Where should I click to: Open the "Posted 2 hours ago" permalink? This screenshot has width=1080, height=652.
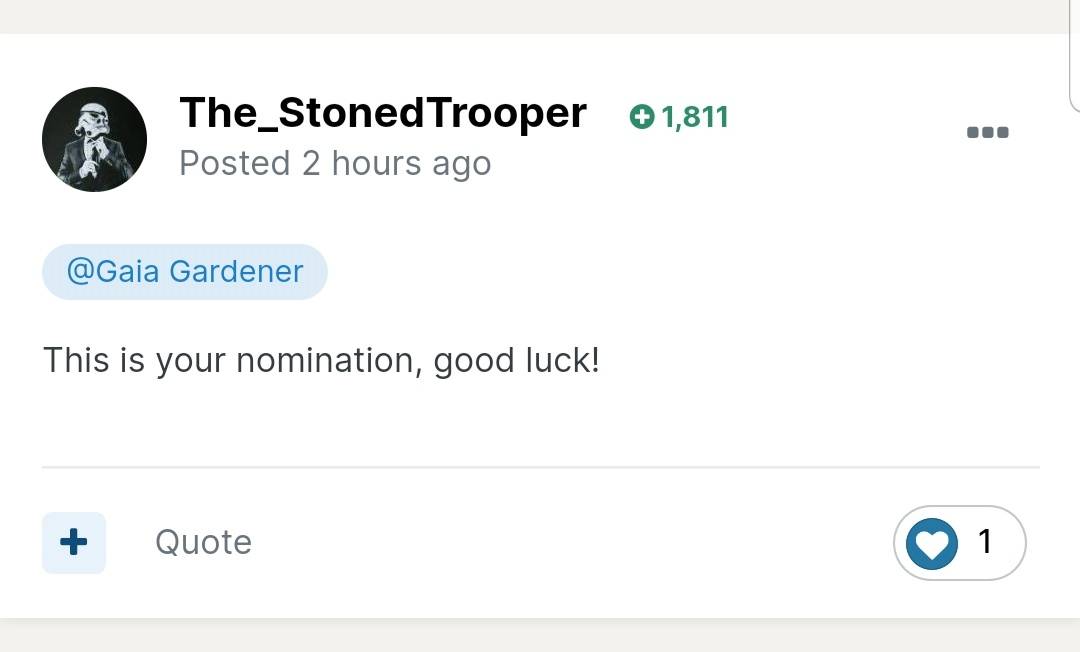point(335,164)
